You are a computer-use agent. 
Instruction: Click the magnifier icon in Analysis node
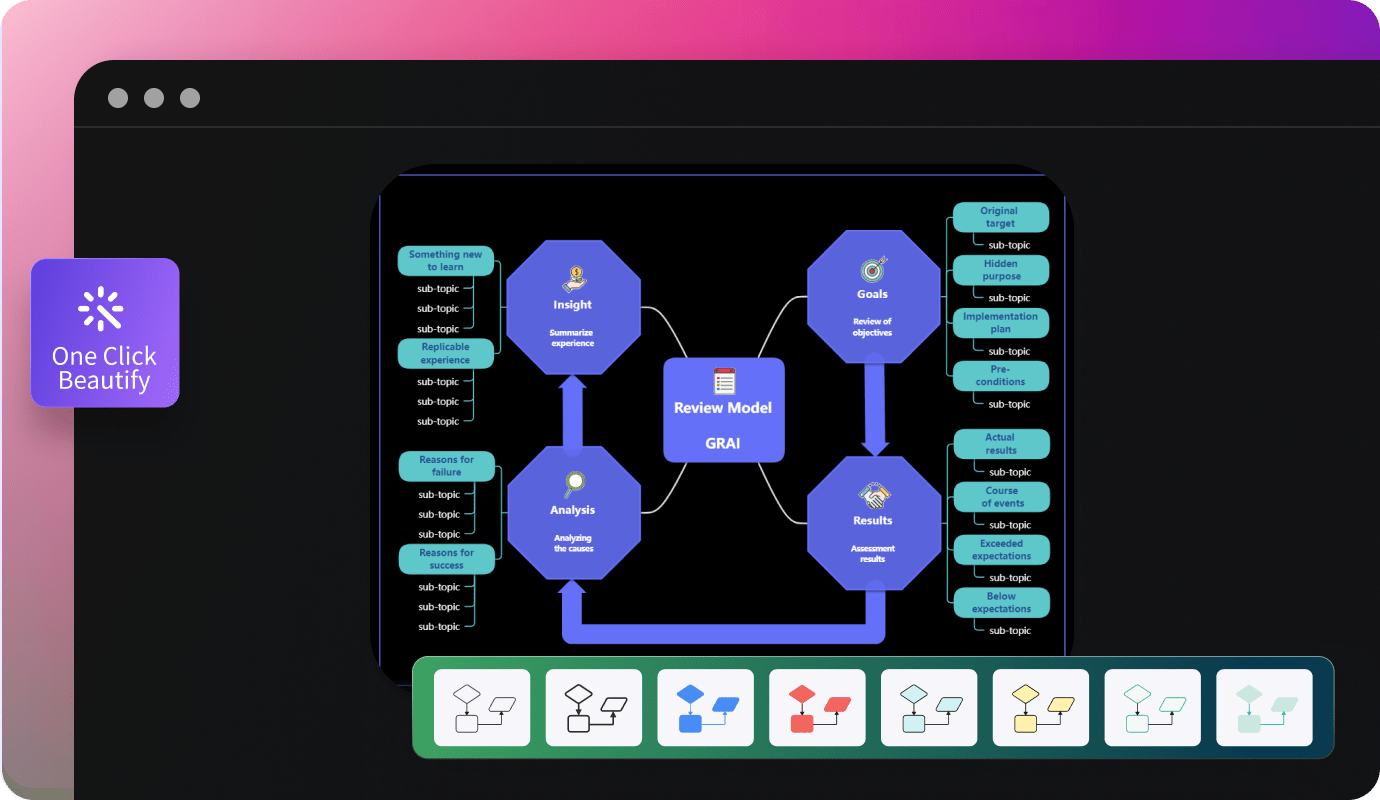[x=574, y=484]
